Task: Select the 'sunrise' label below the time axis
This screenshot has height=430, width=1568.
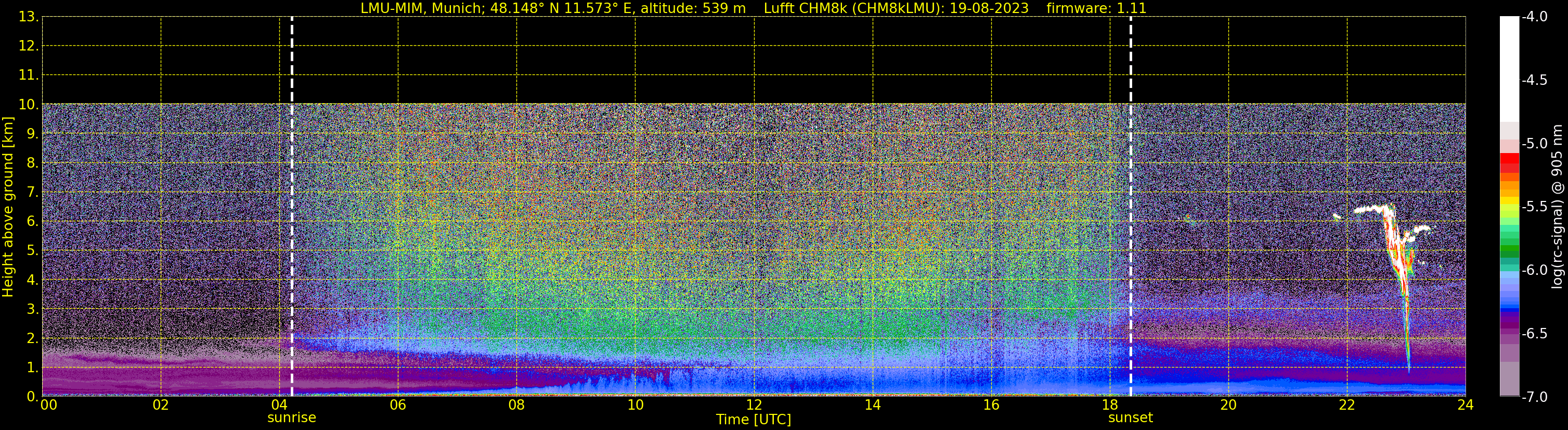Action: pos(292,418)
